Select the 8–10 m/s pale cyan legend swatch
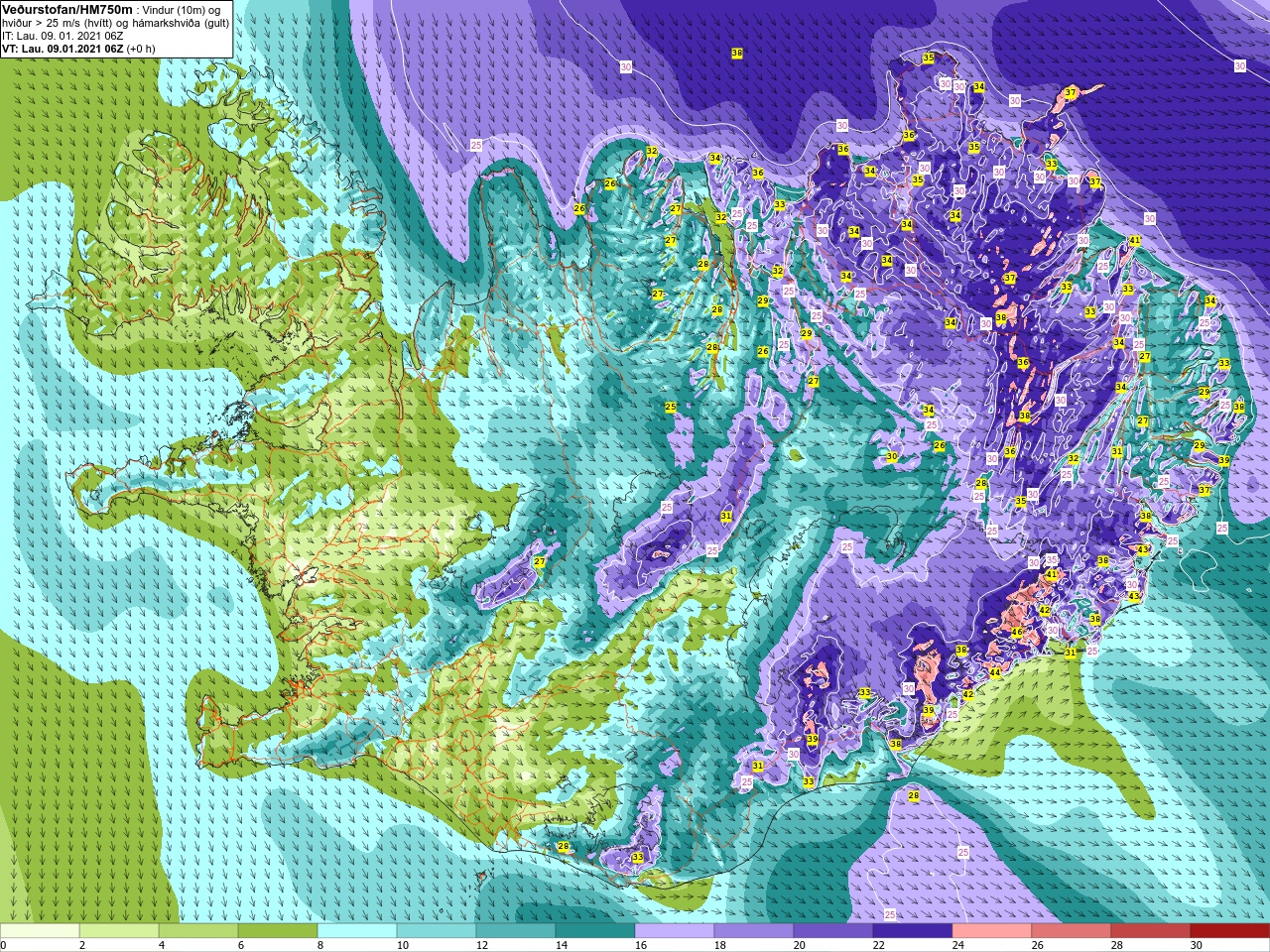This screenshot has height=952, width=1270. [x=357, y=931]
